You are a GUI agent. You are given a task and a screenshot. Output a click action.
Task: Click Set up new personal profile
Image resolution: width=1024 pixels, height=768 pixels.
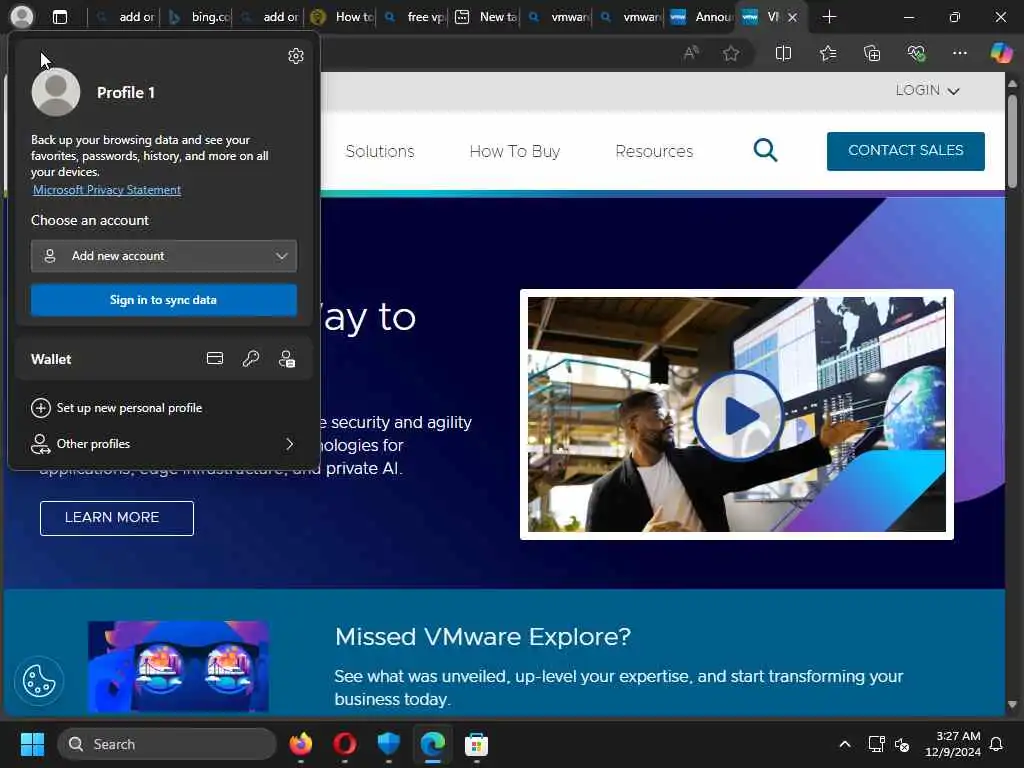pyautogui.click(x=117, y=408)
